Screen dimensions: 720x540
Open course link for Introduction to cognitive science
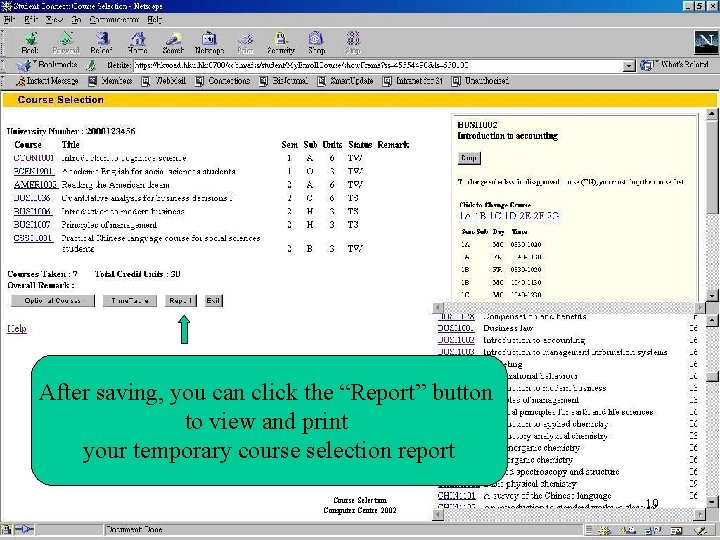pyautogui.click(x=34, y=158)
